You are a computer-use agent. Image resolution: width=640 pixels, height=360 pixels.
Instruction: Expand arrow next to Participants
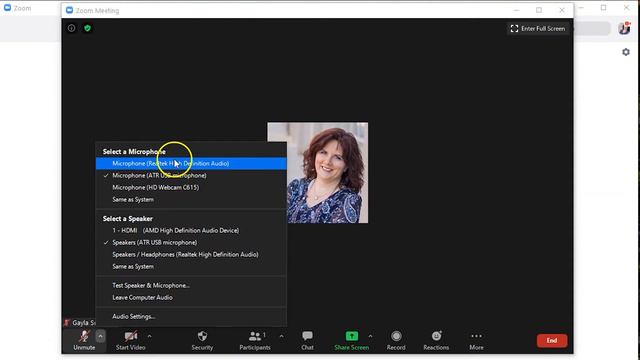click(282, 336)
